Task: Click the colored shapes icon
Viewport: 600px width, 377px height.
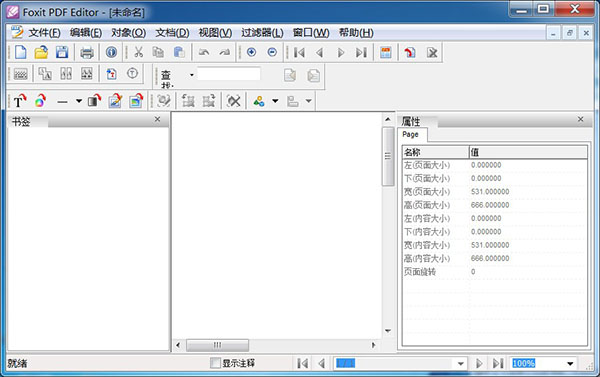Action: click(x=259, y=101)
